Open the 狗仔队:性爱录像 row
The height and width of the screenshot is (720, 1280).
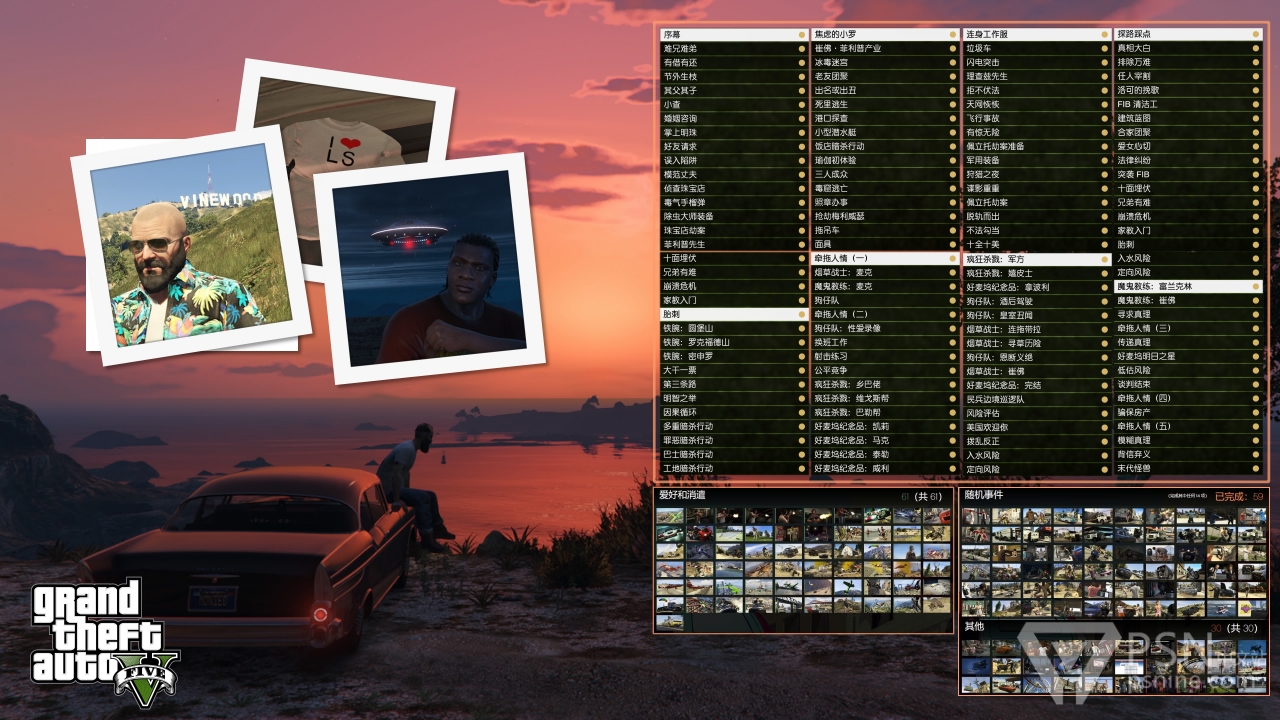point(885,328)
